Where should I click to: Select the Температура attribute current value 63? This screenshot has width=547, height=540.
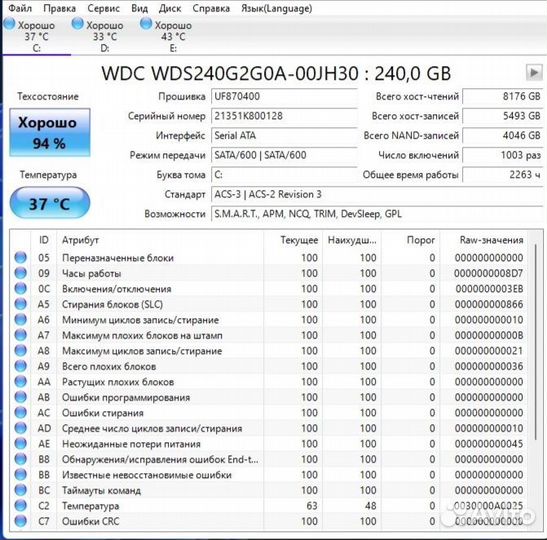tap(312, 506)
